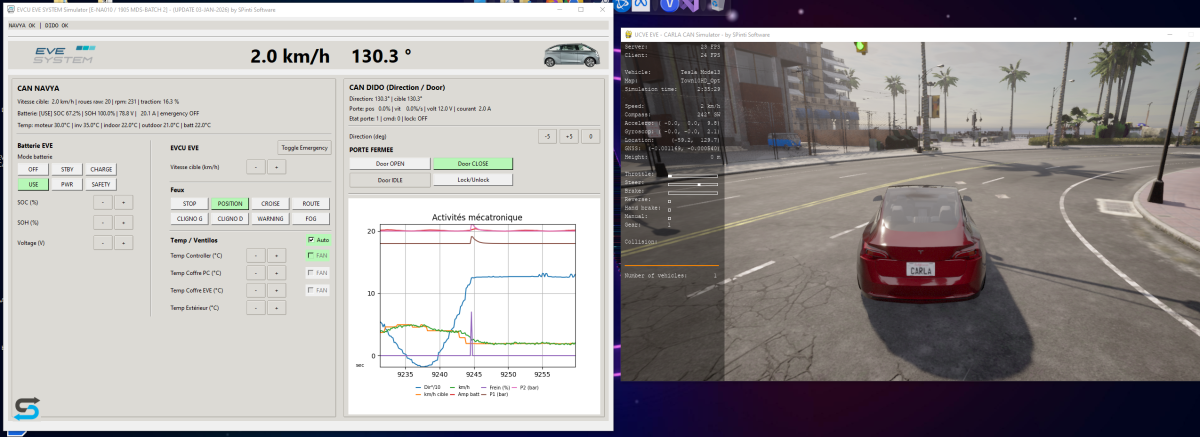The width and height of the screenshot is (1200, 437).
Task: Click the Door OPEN button
Action: 389,163
